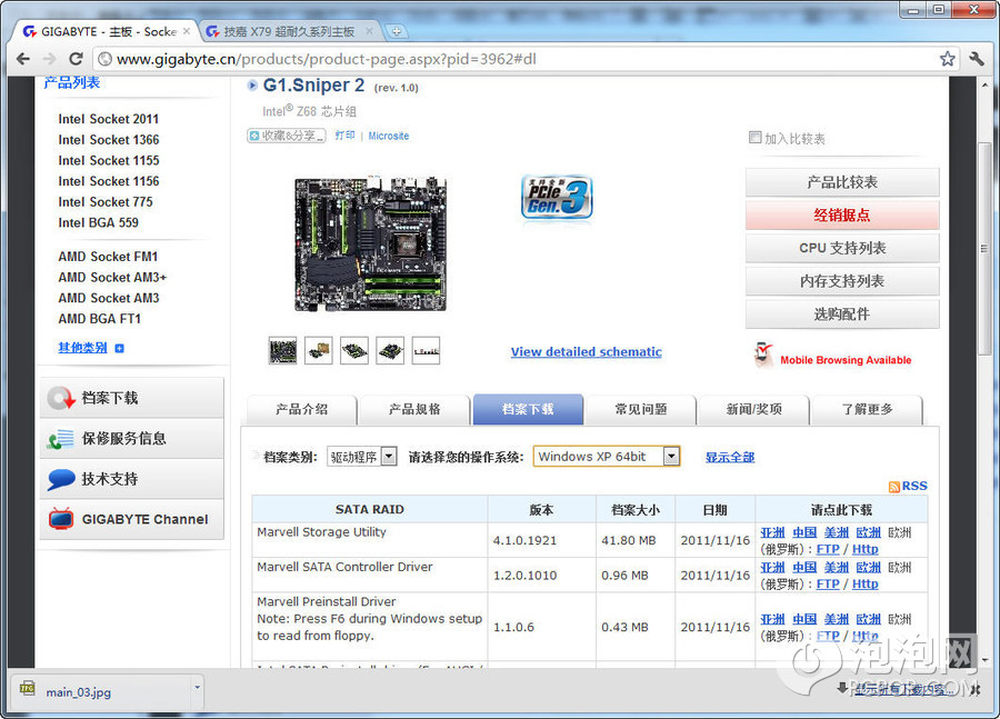Click the RSS feed icon
Screen dimensions: 1000x719
894,486
